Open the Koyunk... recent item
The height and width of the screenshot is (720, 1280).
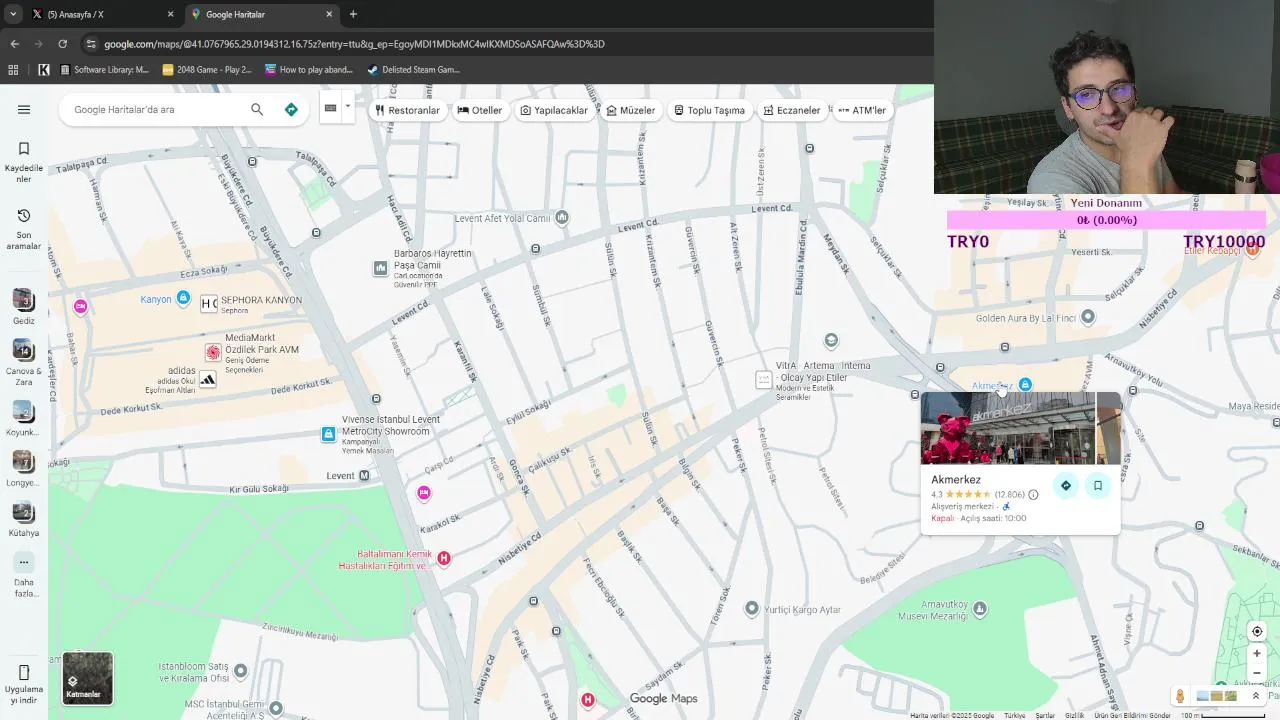[x=24, y=418]
